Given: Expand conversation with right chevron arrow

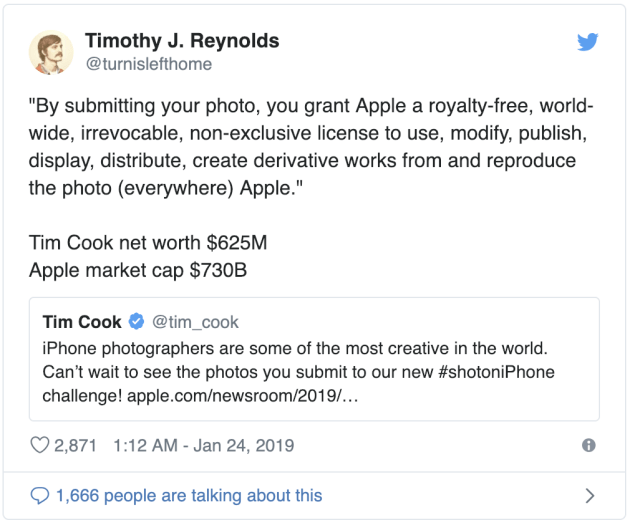Looking at the screenshot, I should click(x=589, y=495).
